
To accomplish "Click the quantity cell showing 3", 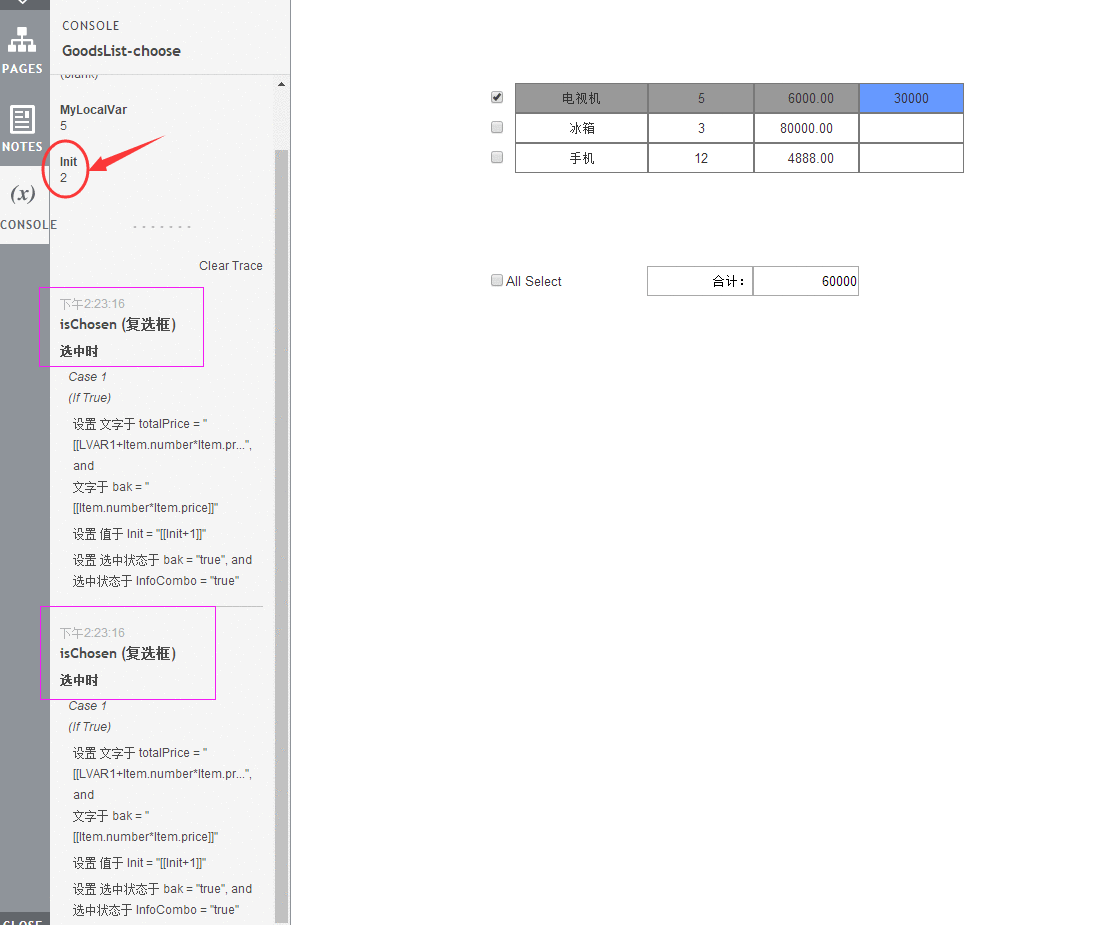I will pos(700,128).
